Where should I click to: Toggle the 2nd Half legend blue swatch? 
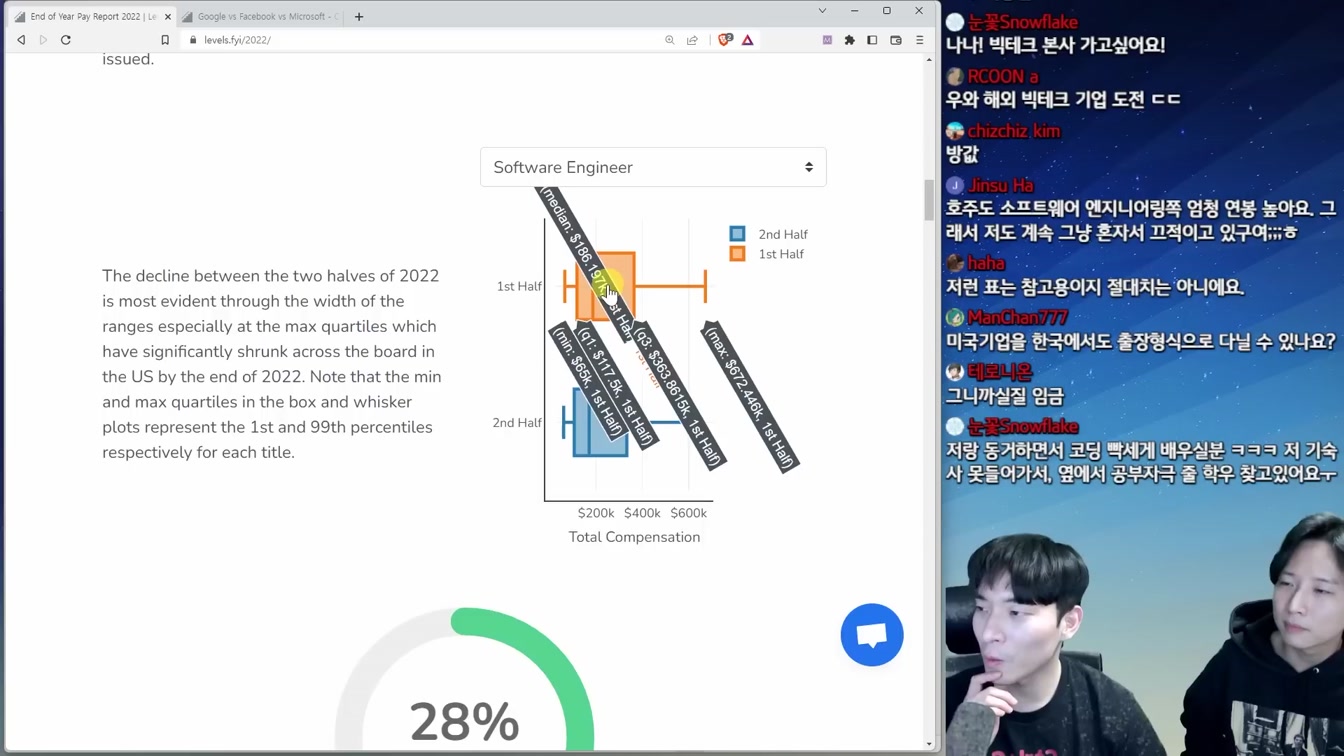point(737,234)
